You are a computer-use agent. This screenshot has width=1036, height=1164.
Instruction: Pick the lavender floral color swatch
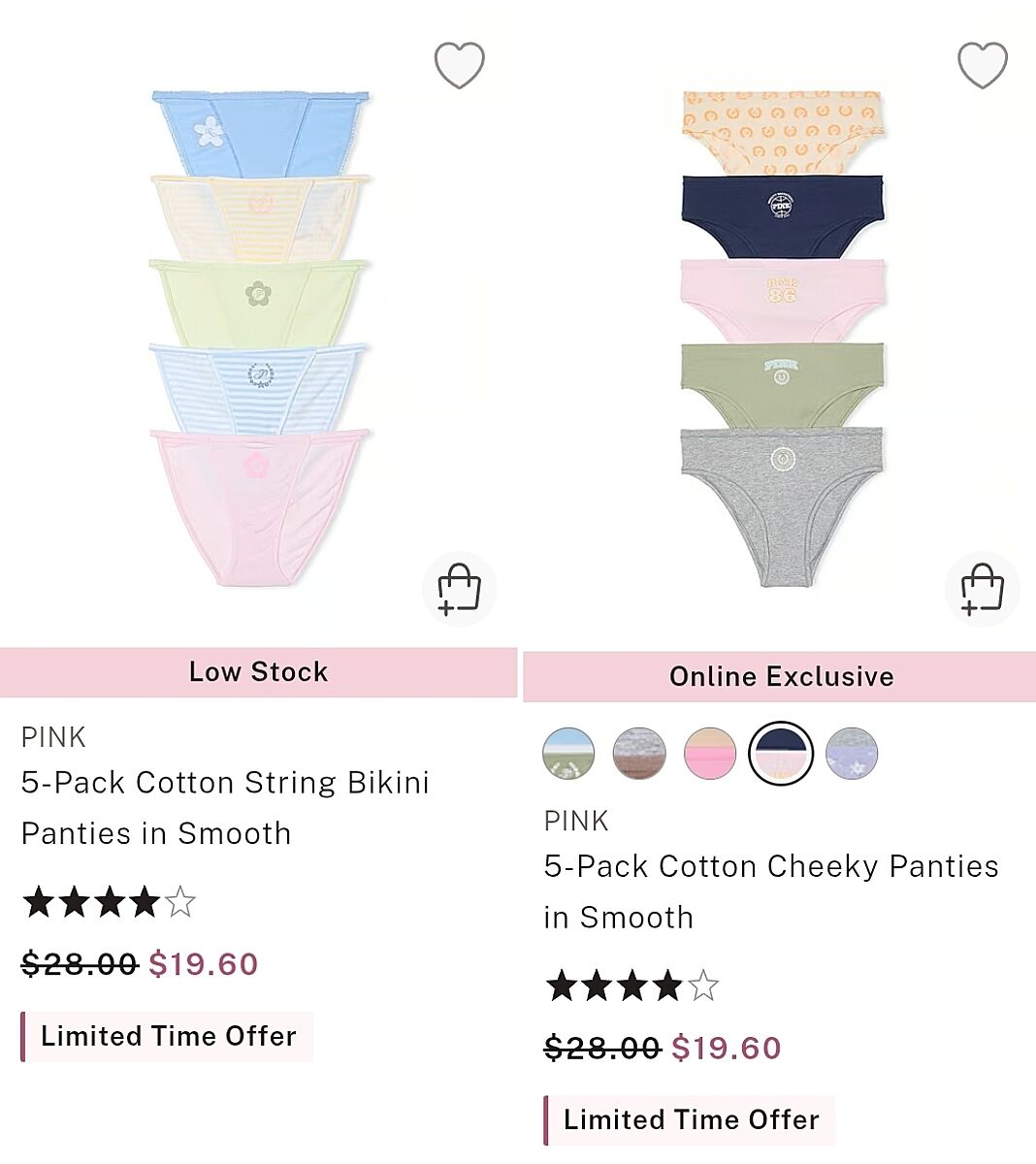click(852, 754)
